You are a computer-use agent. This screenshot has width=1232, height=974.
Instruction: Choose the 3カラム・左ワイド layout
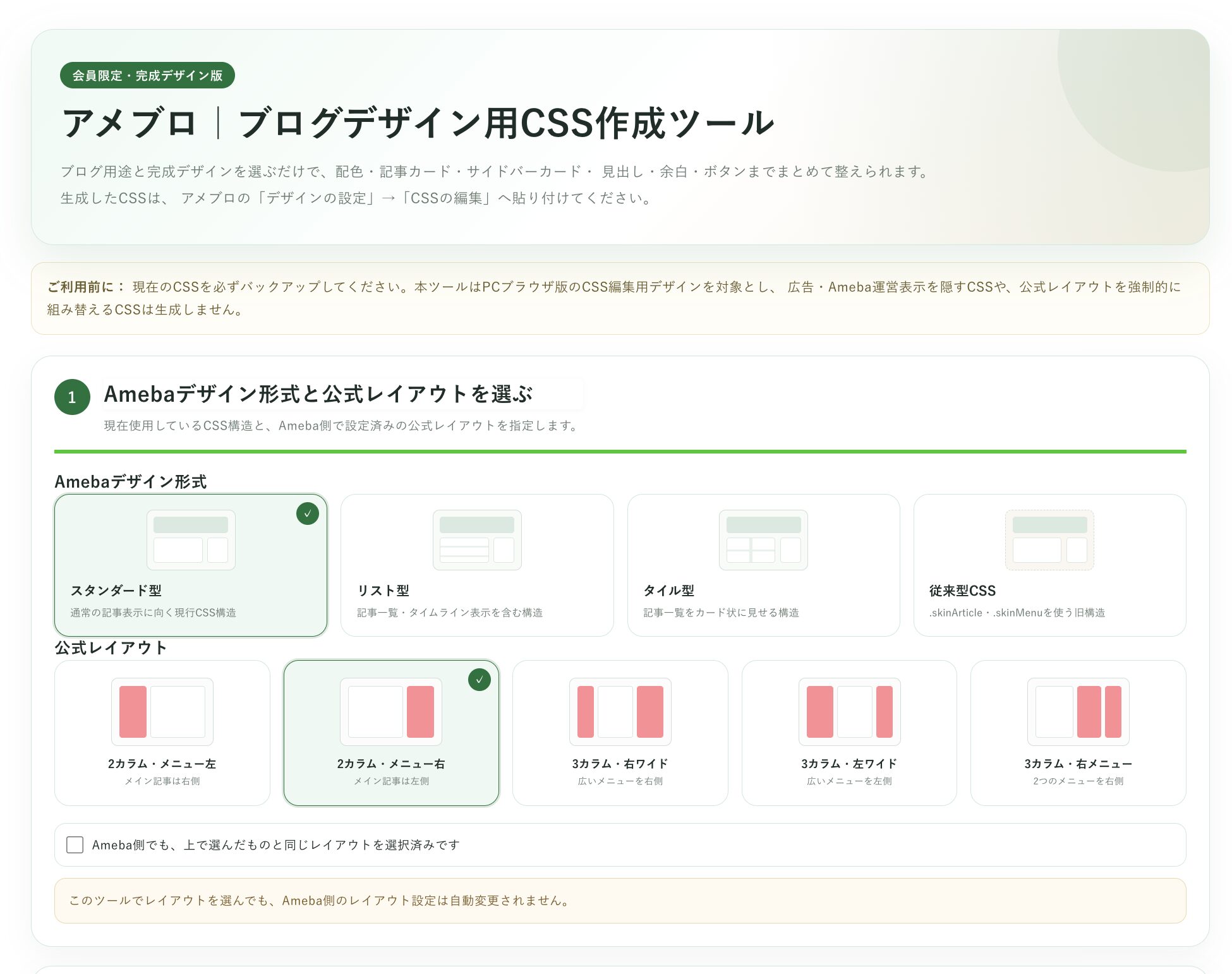[849, 733]
